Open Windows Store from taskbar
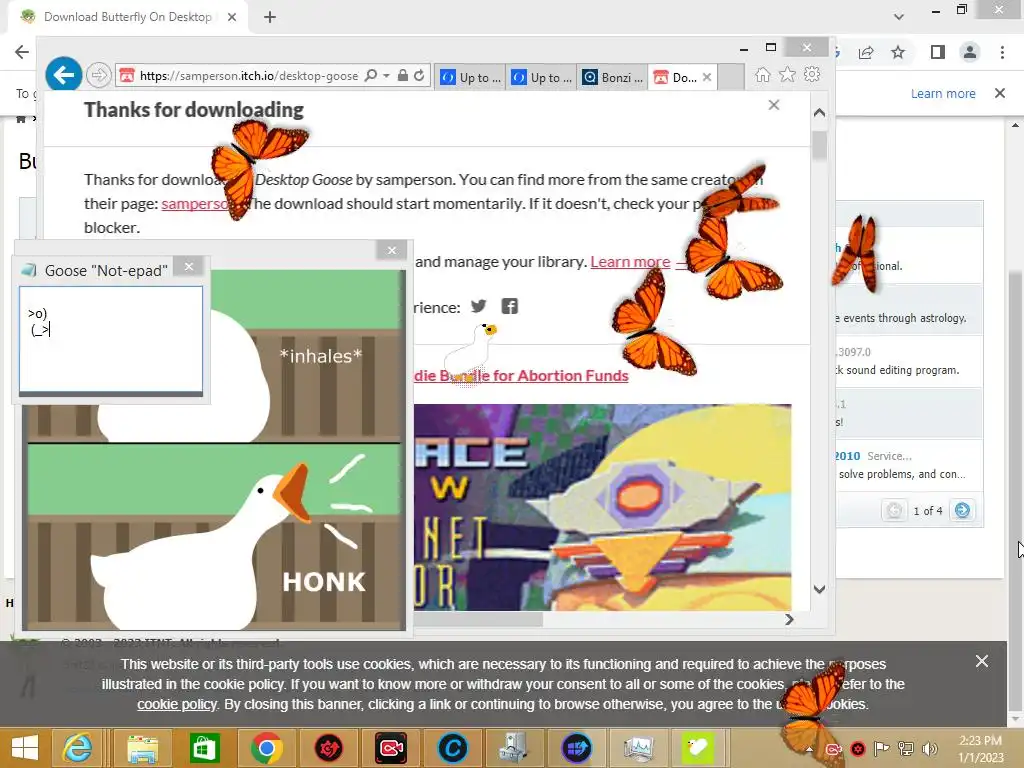Viewport: 1024px width, 768px height. [204, 748]
